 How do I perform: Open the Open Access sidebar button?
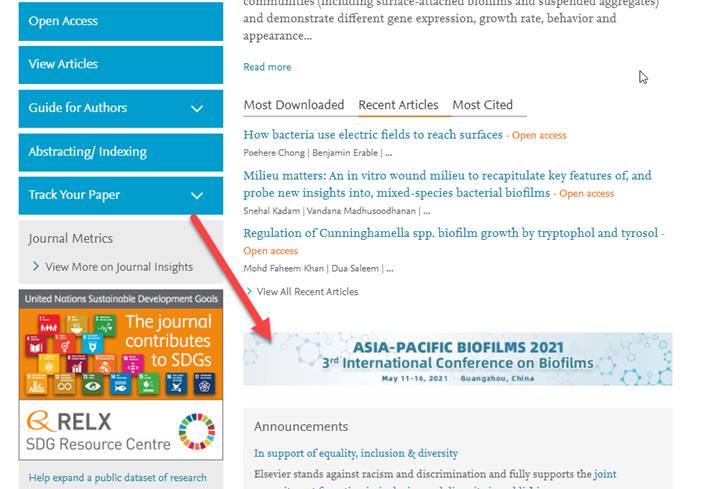(120, 21)
